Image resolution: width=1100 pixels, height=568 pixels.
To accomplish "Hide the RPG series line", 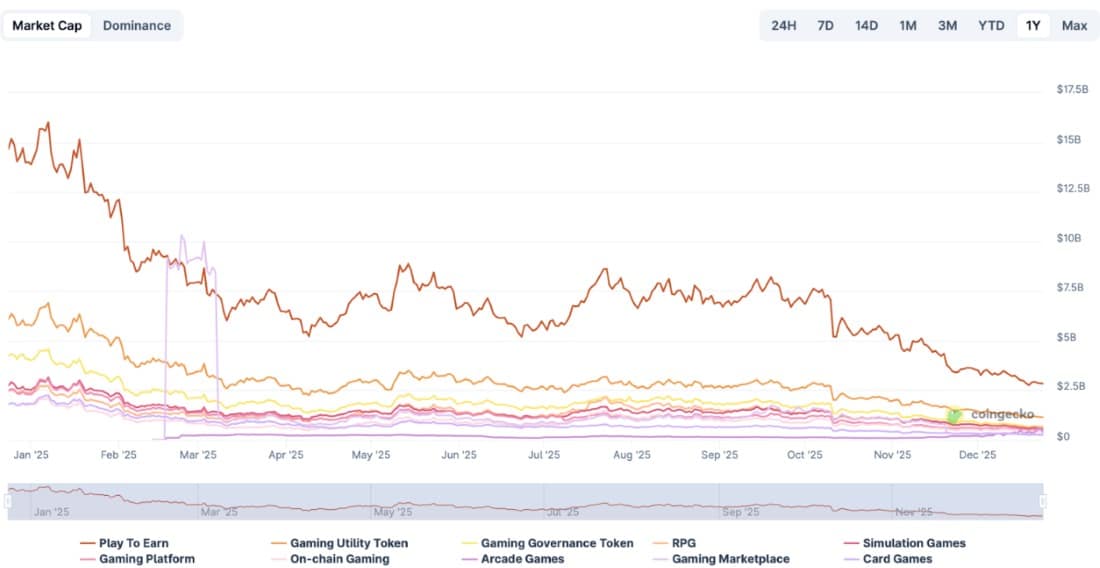I will click(x=685, y=543).
